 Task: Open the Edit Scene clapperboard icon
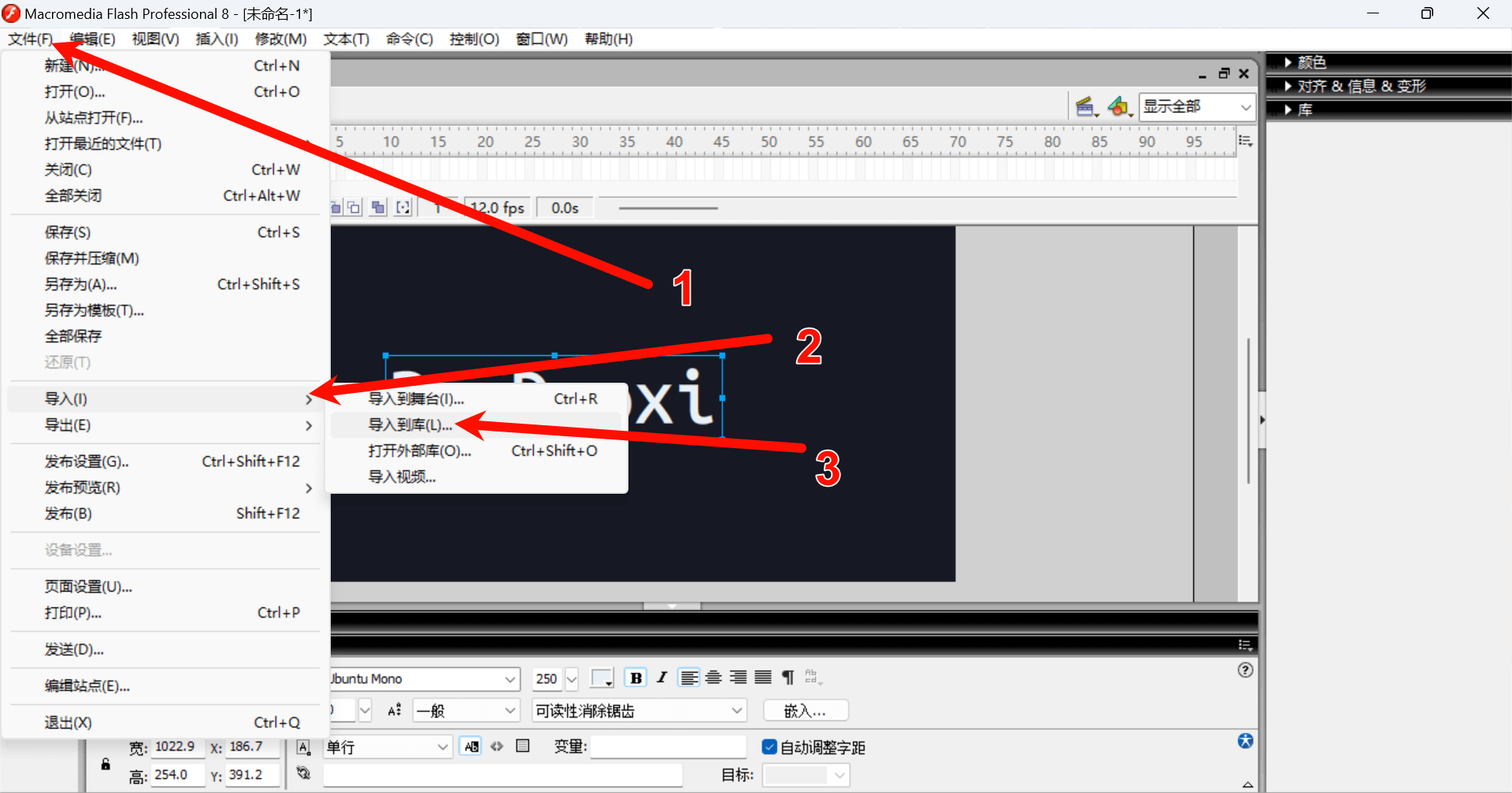[1086, 107]
